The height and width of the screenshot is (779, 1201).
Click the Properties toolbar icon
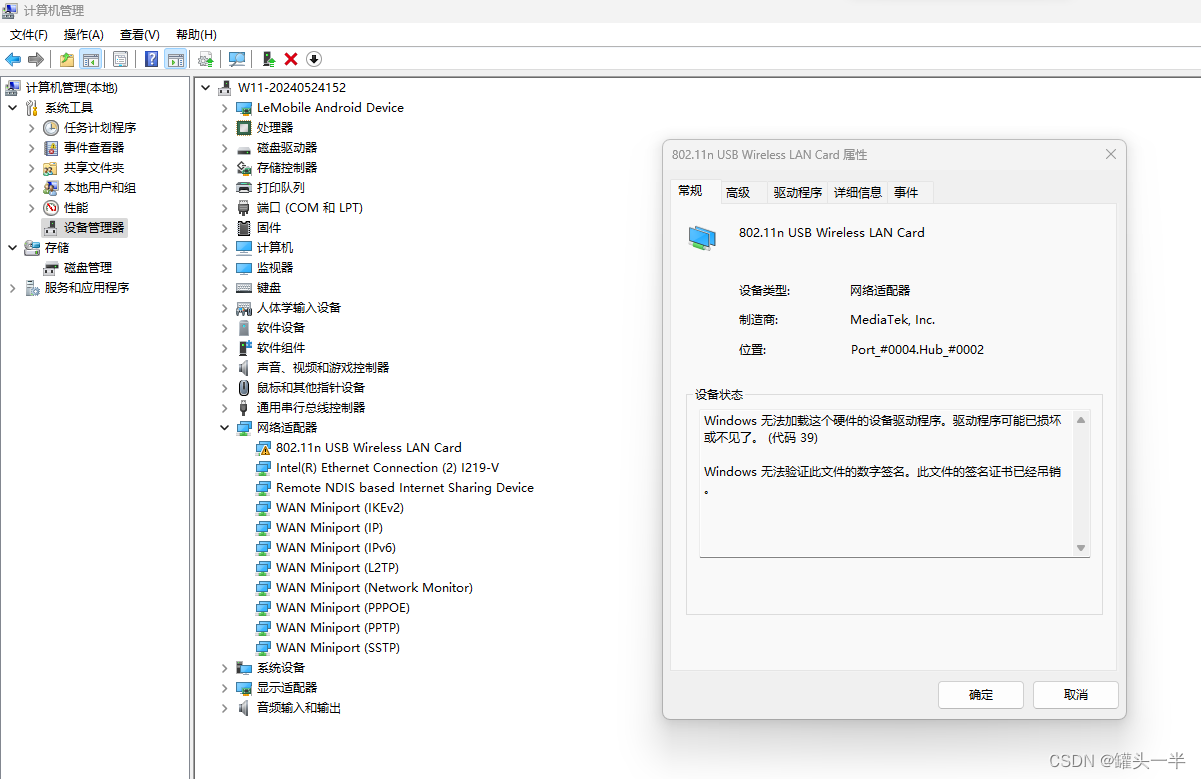tap(120, 59)
